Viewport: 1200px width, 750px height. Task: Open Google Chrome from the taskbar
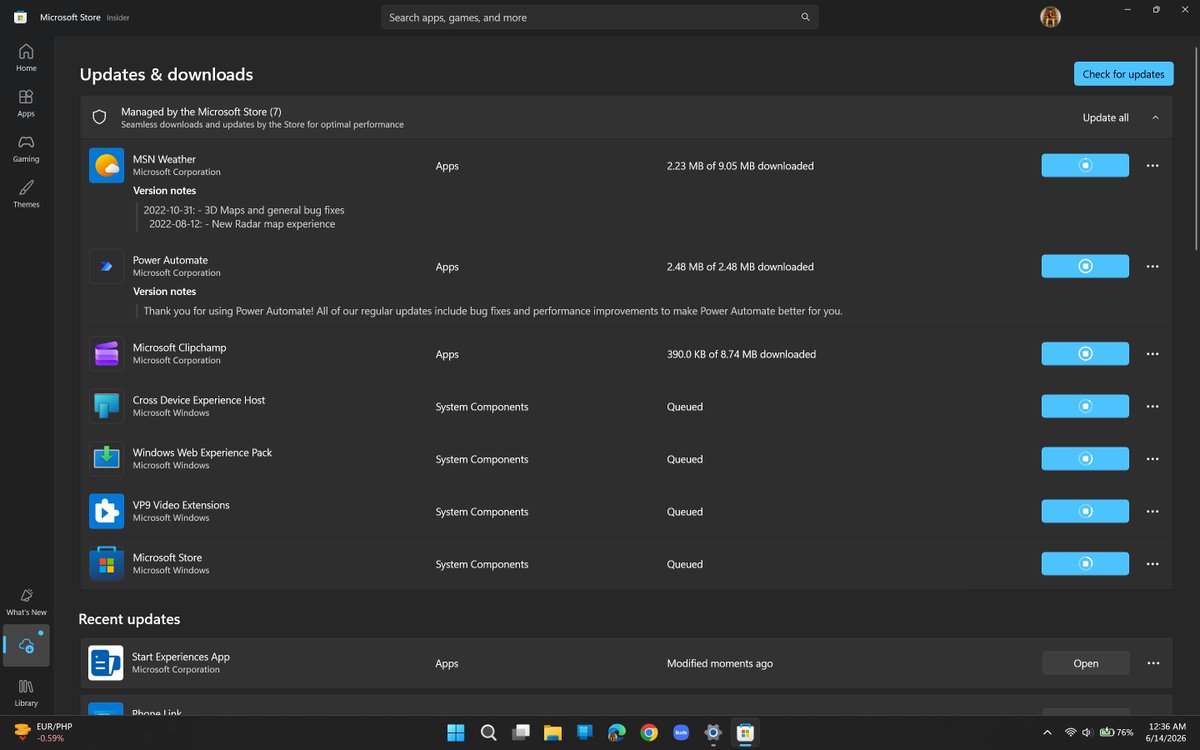click(x=649, y=732)
